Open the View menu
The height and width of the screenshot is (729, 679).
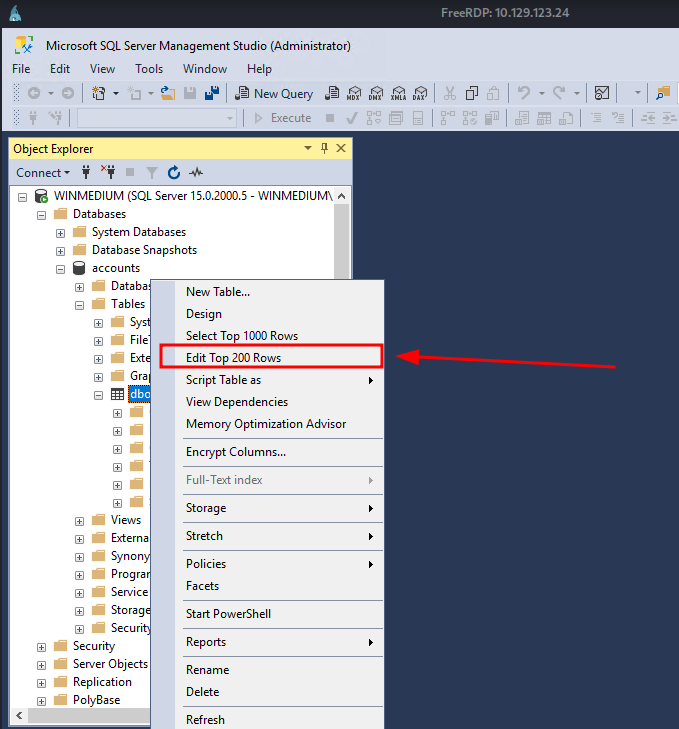[102, 69]
